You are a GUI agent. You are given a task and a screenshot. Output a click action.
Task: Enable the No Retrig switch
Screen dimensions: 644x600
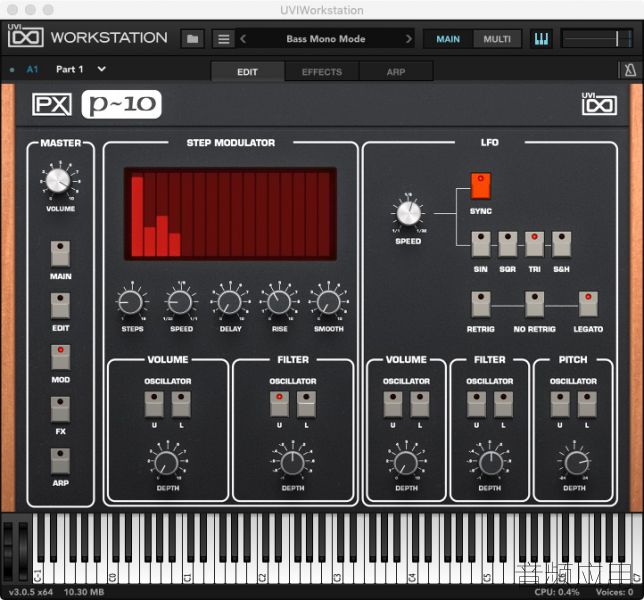click(x=534, y=304)
